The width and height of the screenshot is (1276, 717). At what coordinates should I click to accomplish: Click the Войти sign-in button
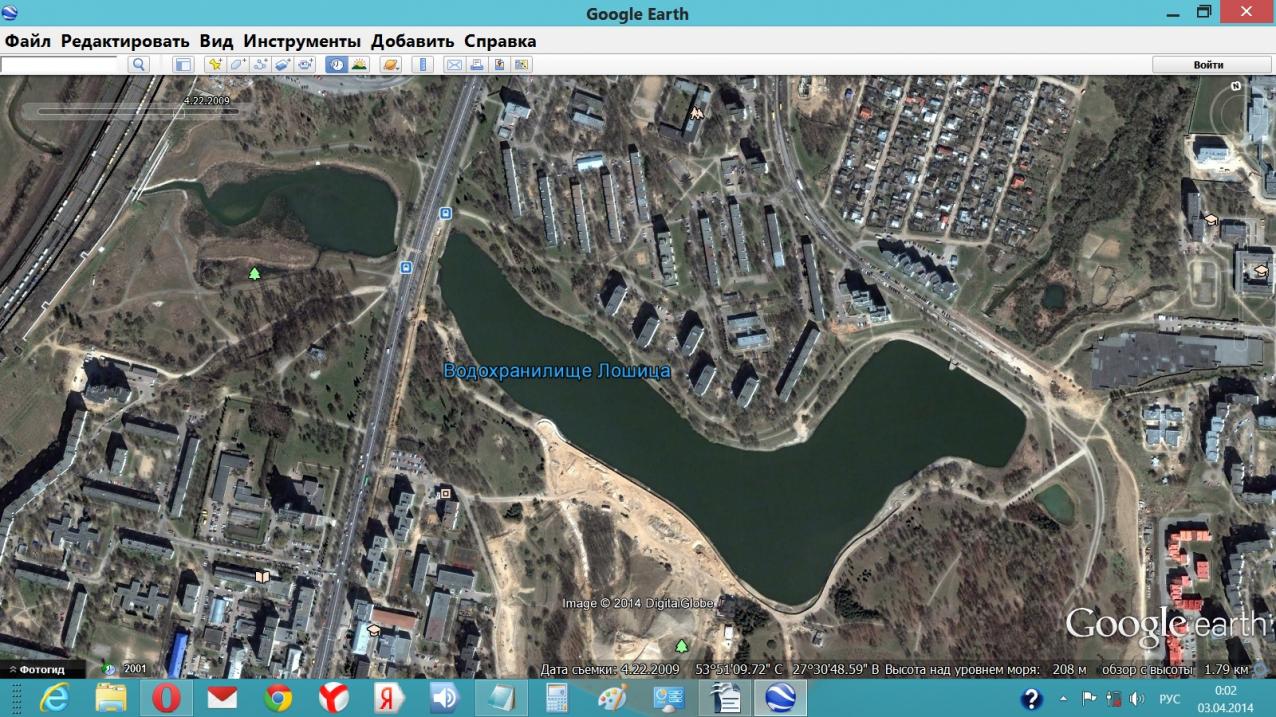tap(1208, 65)
